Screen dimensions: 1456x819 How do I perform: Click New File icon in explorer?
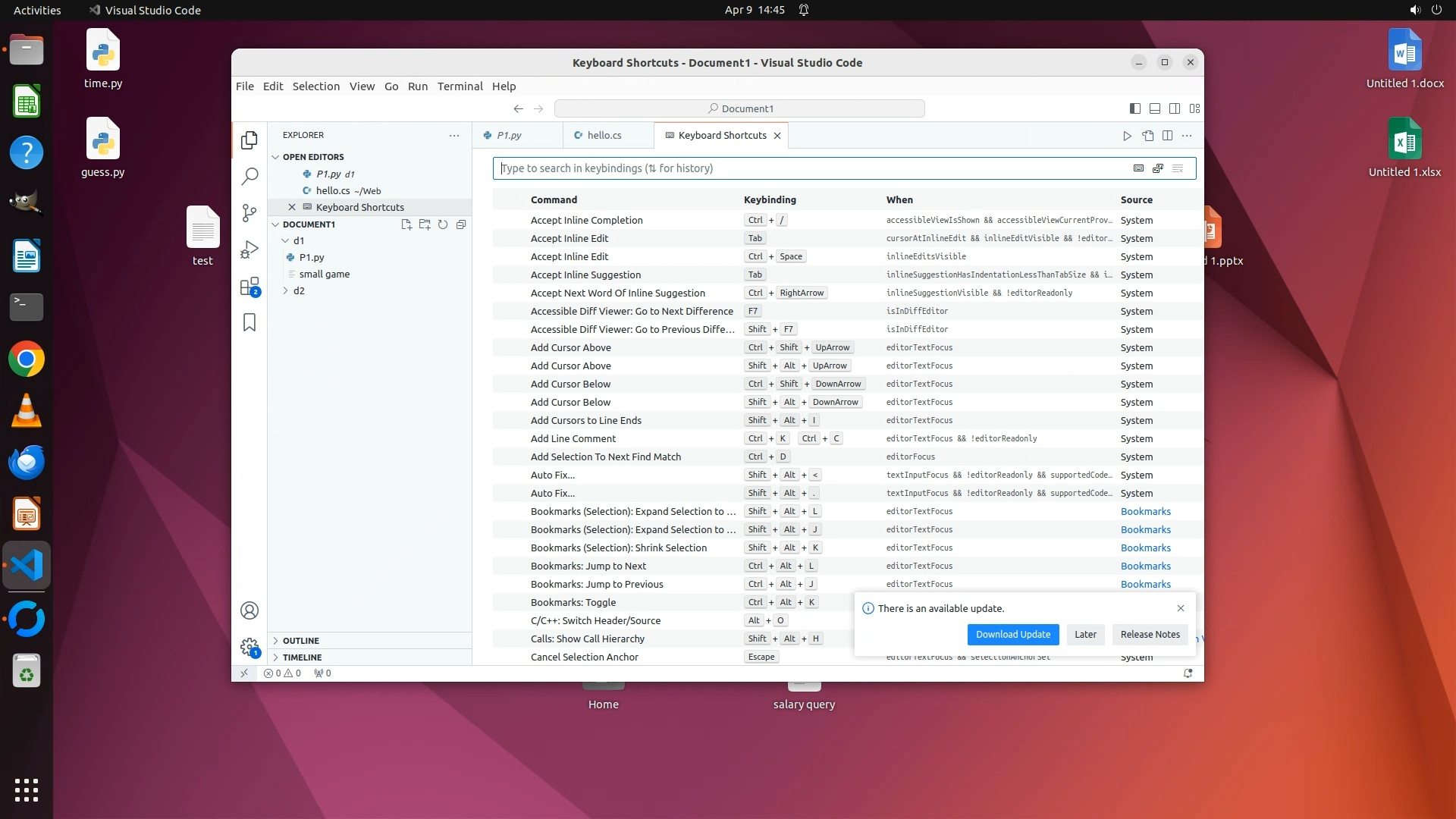tap(406, 224)
